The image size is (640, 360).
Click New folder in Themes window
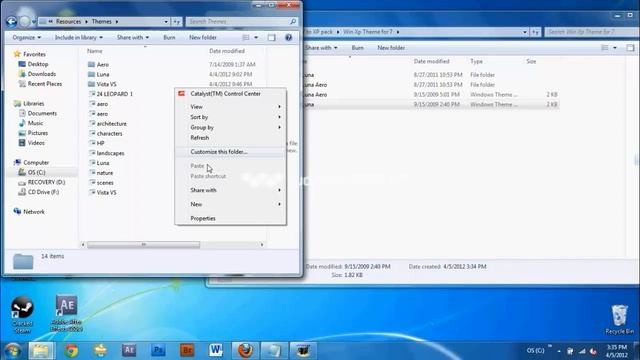tap(203, 38)
